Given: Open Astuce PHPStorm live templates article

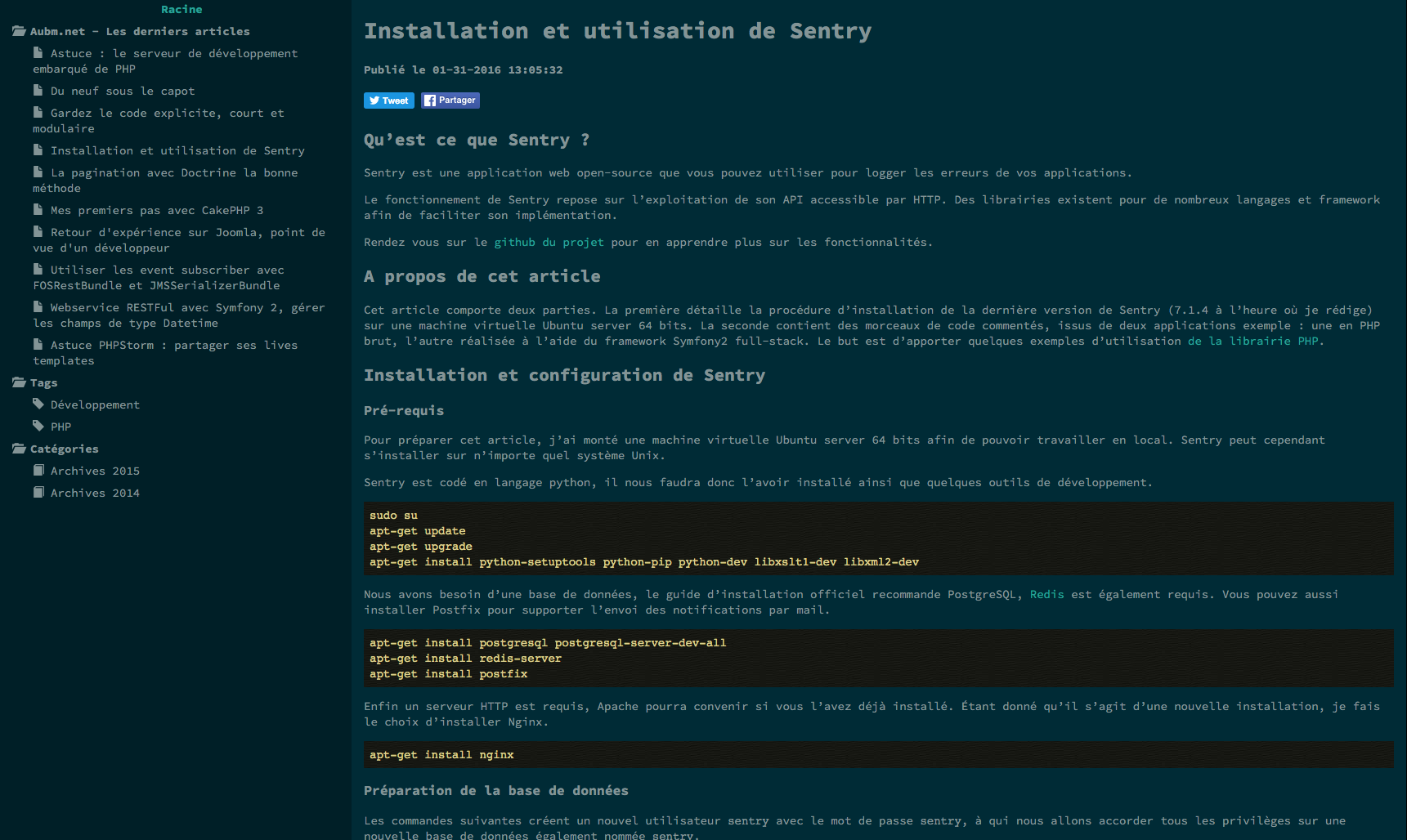Looking at the screenshot, I should pos(173,346).
